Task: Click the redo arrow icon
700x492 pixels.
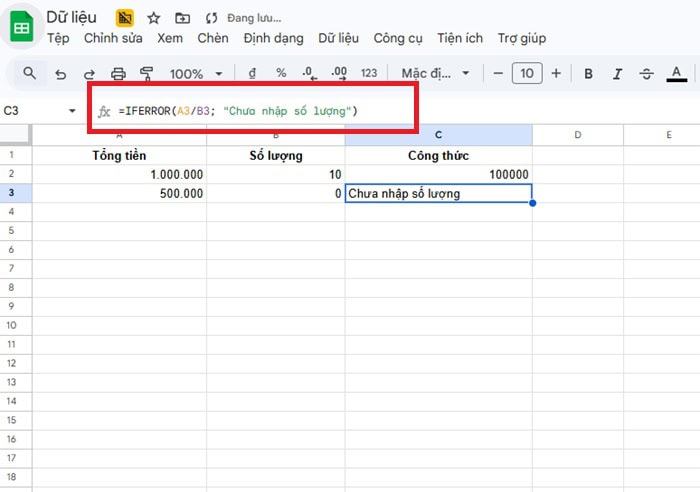Action: tap(89, 73)
